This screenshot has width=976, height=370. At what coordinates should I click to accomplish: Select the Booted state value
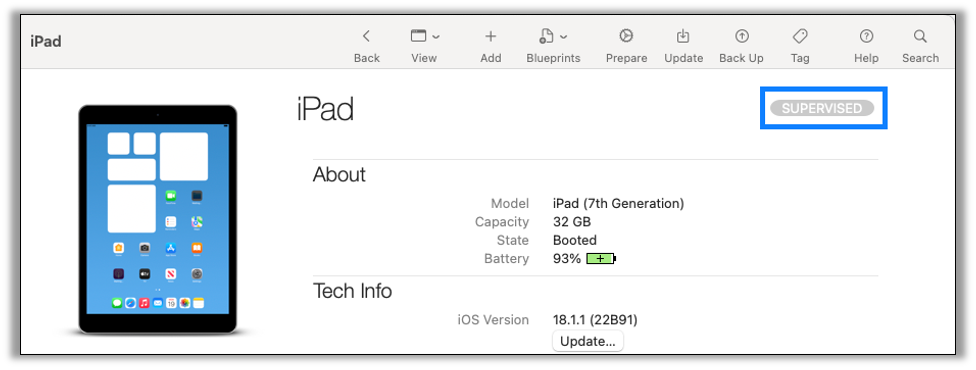pos(575,240)
